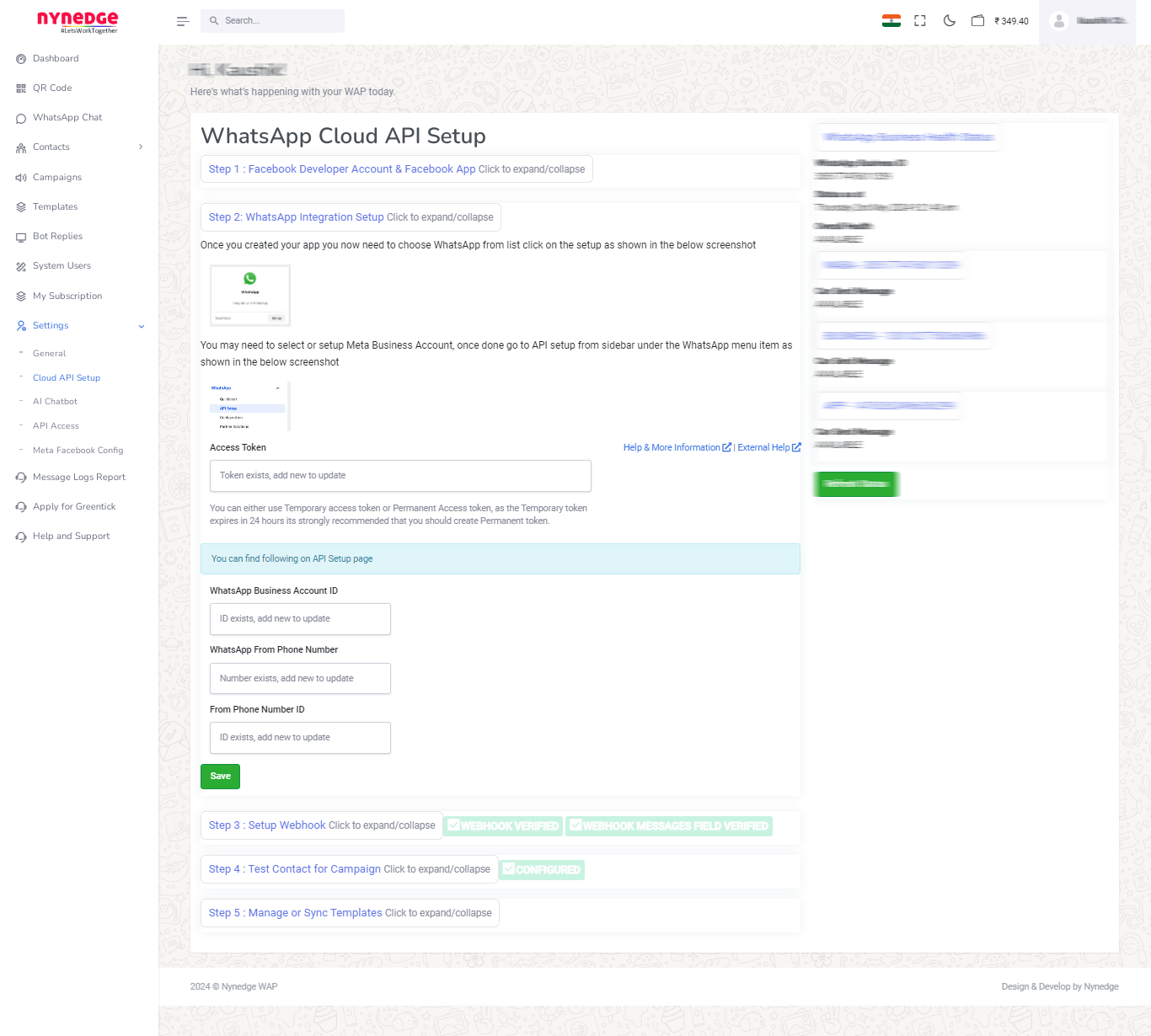Click the WhatsApp Chat bubble icon

[21, 118]
